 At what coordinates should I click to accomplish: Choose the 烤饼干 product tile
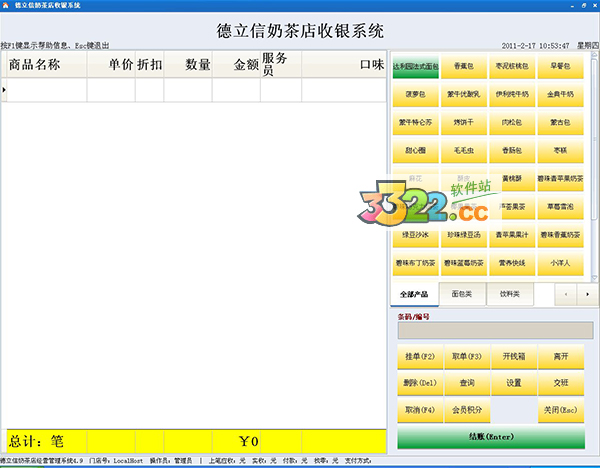click(x=463, y=123)
